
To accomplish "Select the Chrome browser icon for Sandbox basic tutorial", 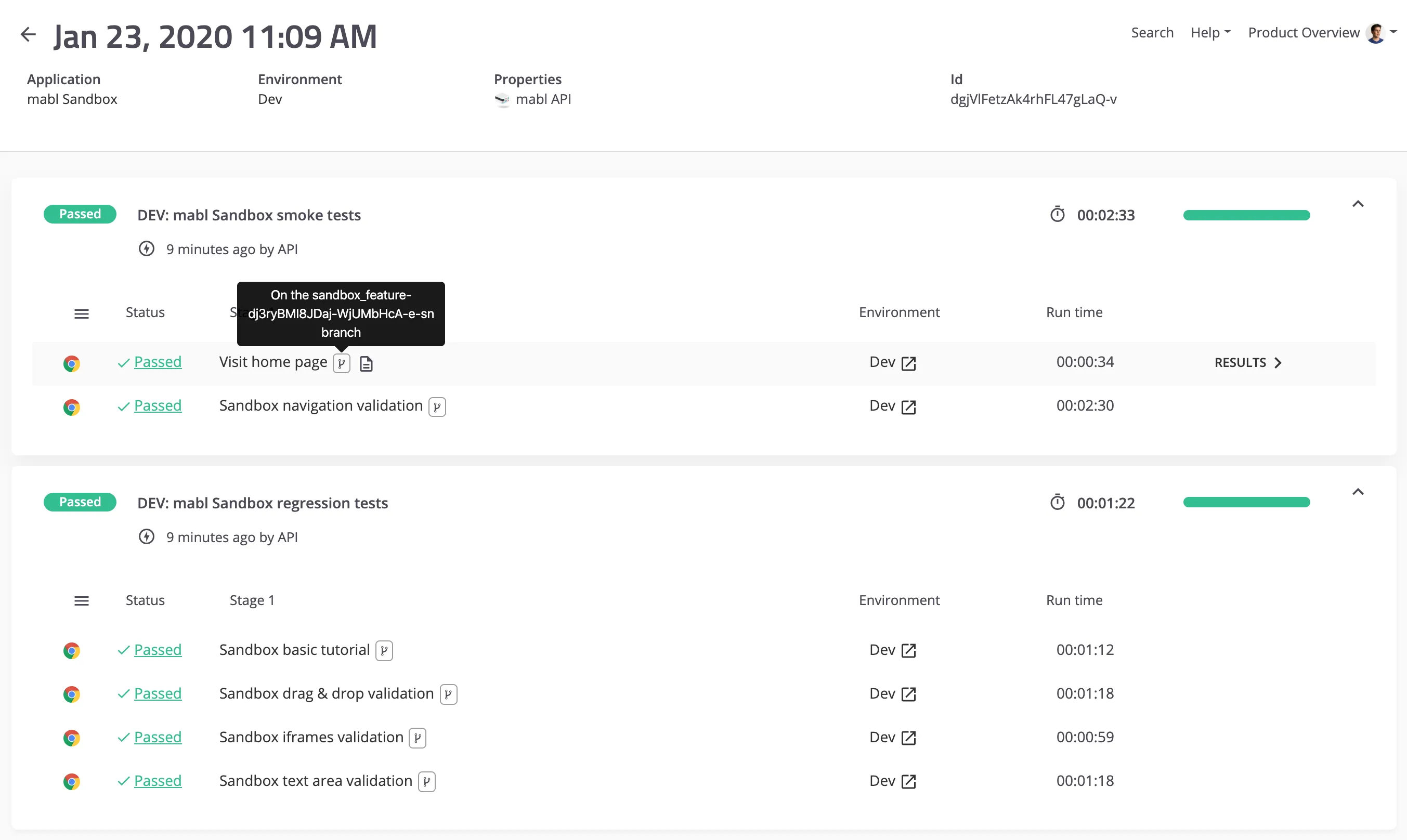I will tap(72, 650).
